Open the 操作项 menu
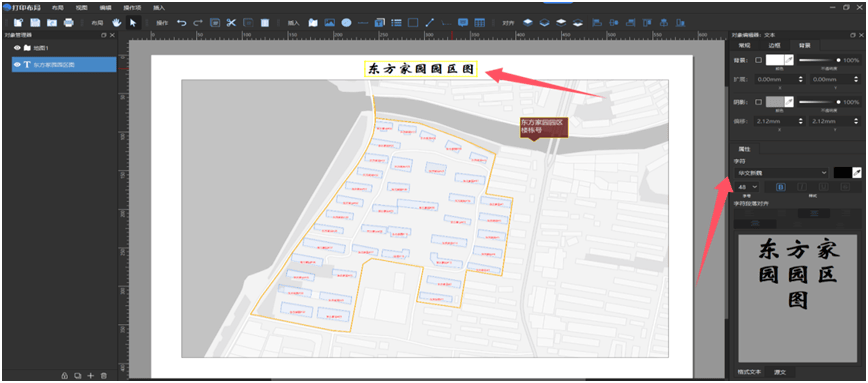 pos(132,8)
